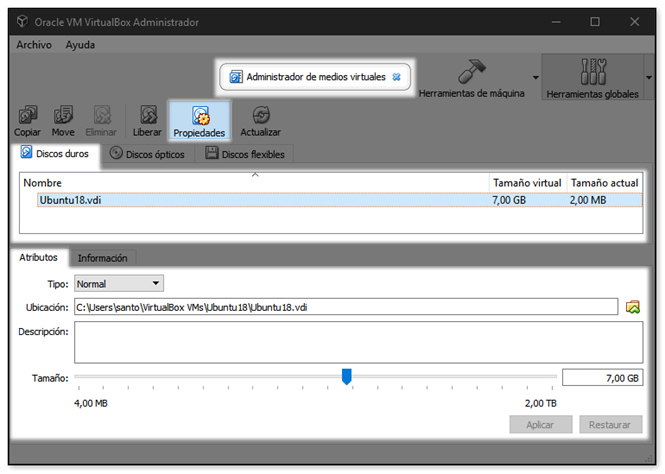This screenshot has width=665, height=474.
Task: Sort by Tamaño virtual column header
Action: click(x=528, y=183)
